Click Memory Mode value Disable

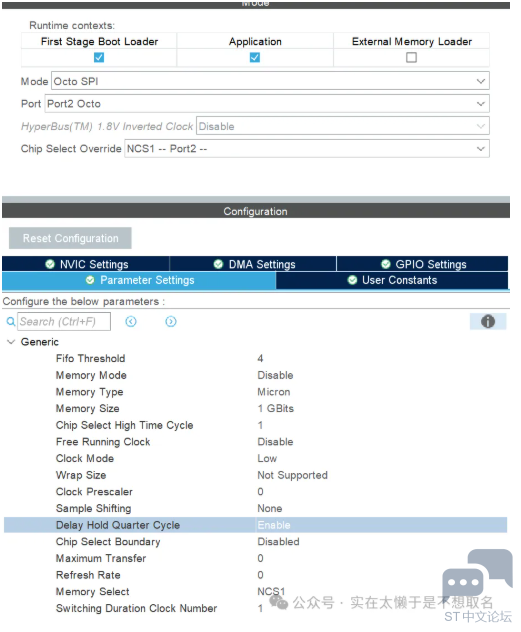pyautogui.click(x=275, y=375)
